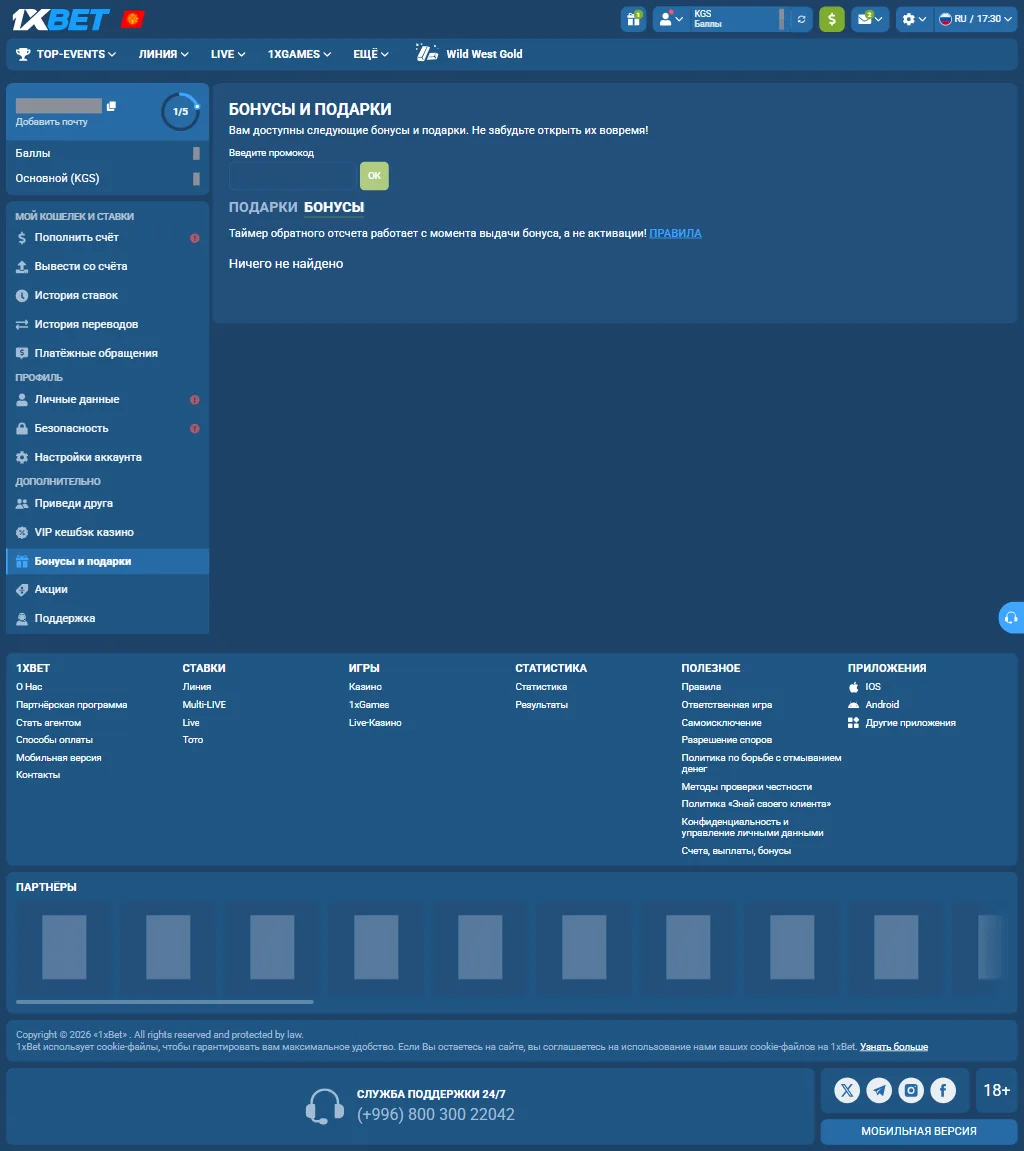Refresh the KGS balance with the reload icon
This screenshot has height=1151, width=1024.
pyautogui.click(x=802, y=19)
